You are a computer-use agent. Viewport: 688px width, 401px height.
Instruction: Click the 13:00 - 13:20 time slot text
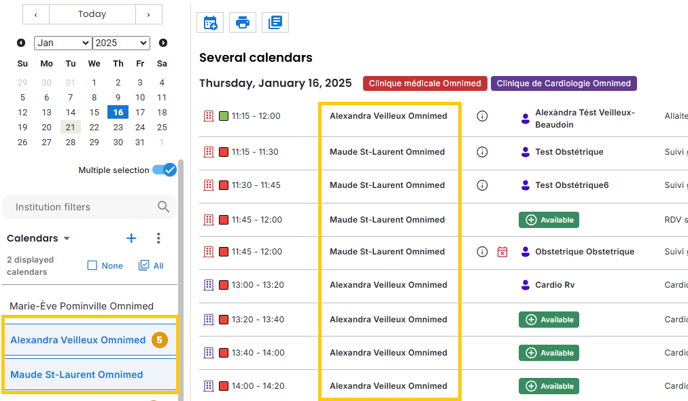[x=258, y=285]
